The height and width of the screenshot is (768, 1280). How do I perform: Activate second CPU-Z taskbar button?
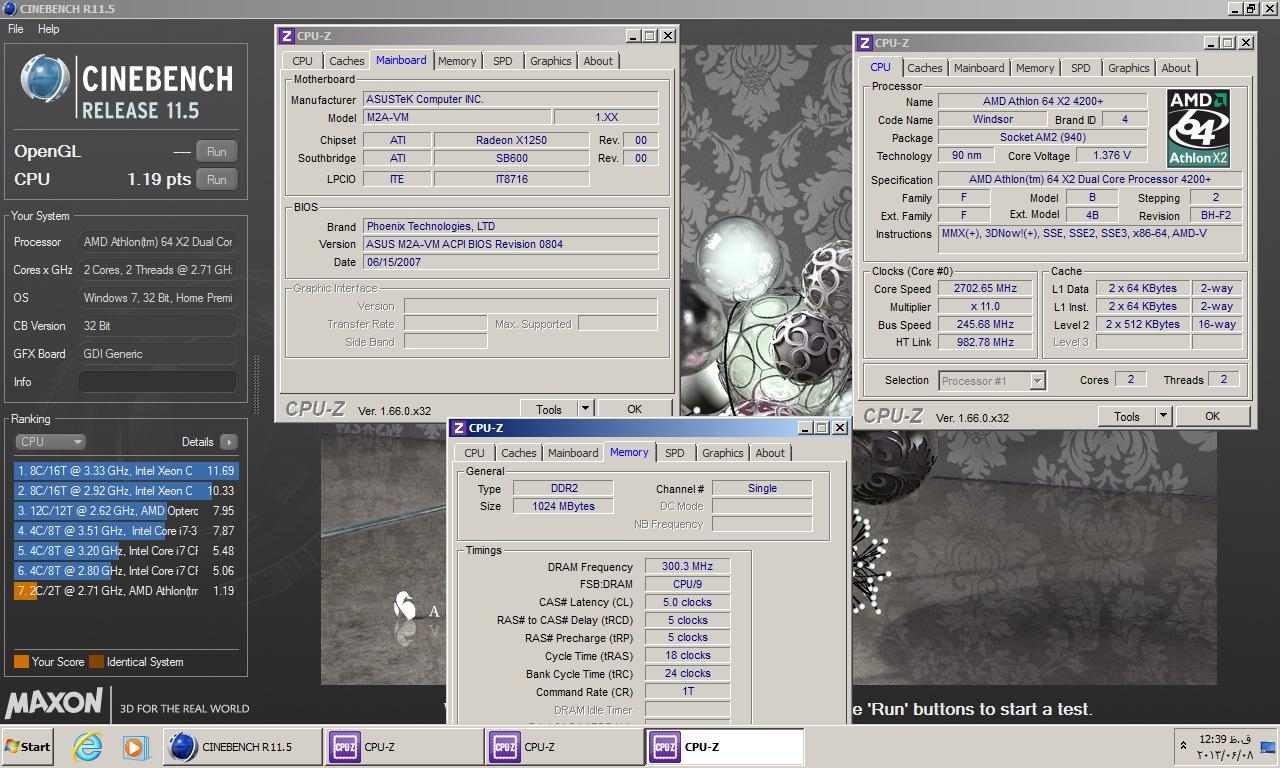(564, 747)
